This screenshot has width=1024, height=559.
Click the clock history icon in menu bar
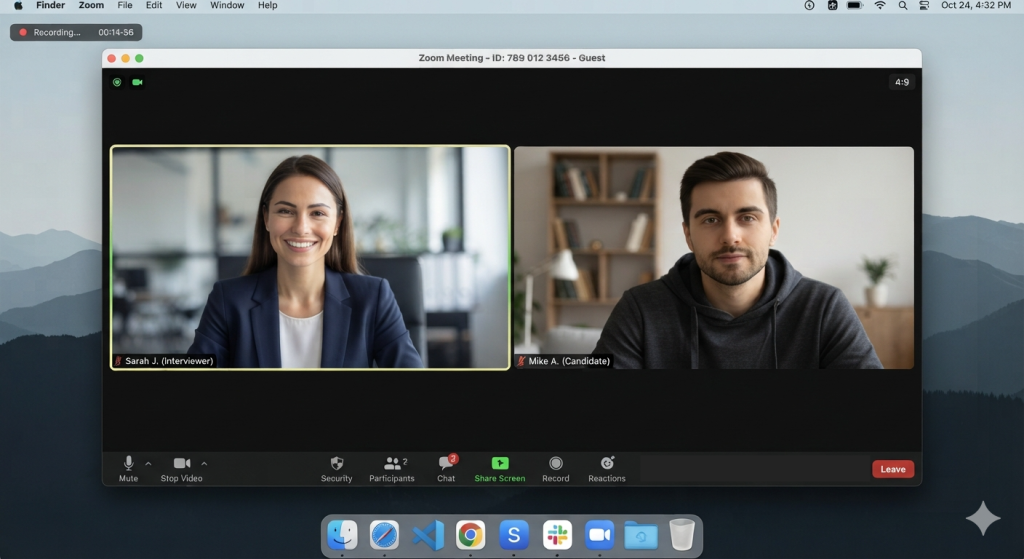click(809, 5)
